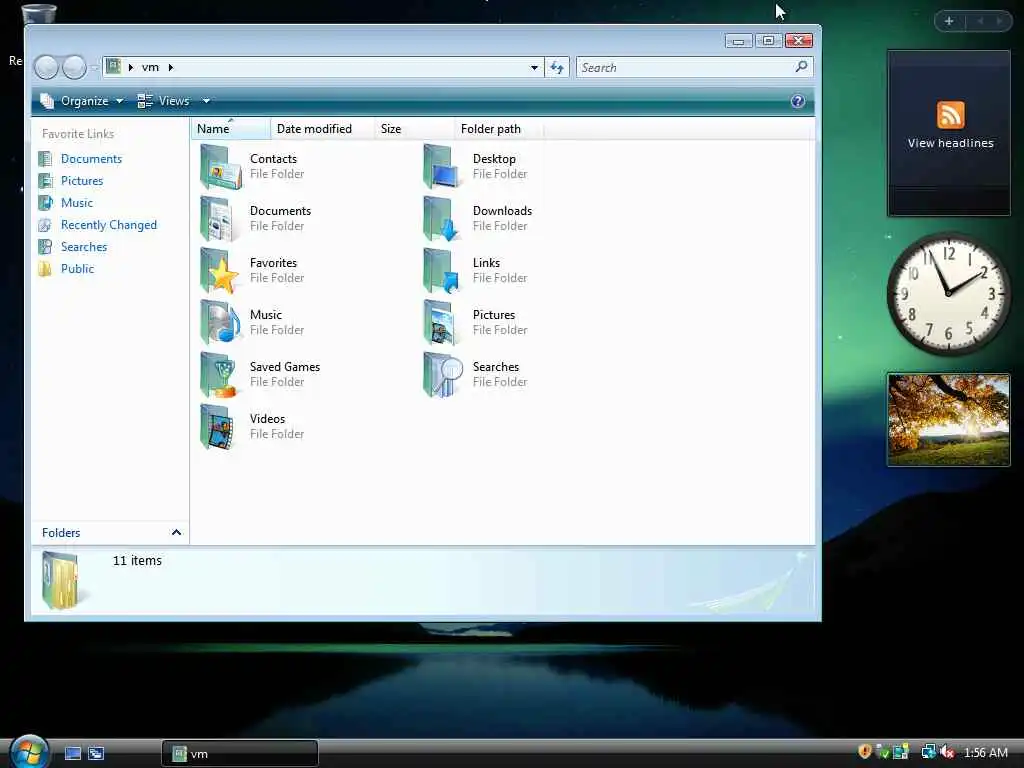Screen dimensions: 1024x768
Task: Click the clock gadget
Action: click(948, 294)
